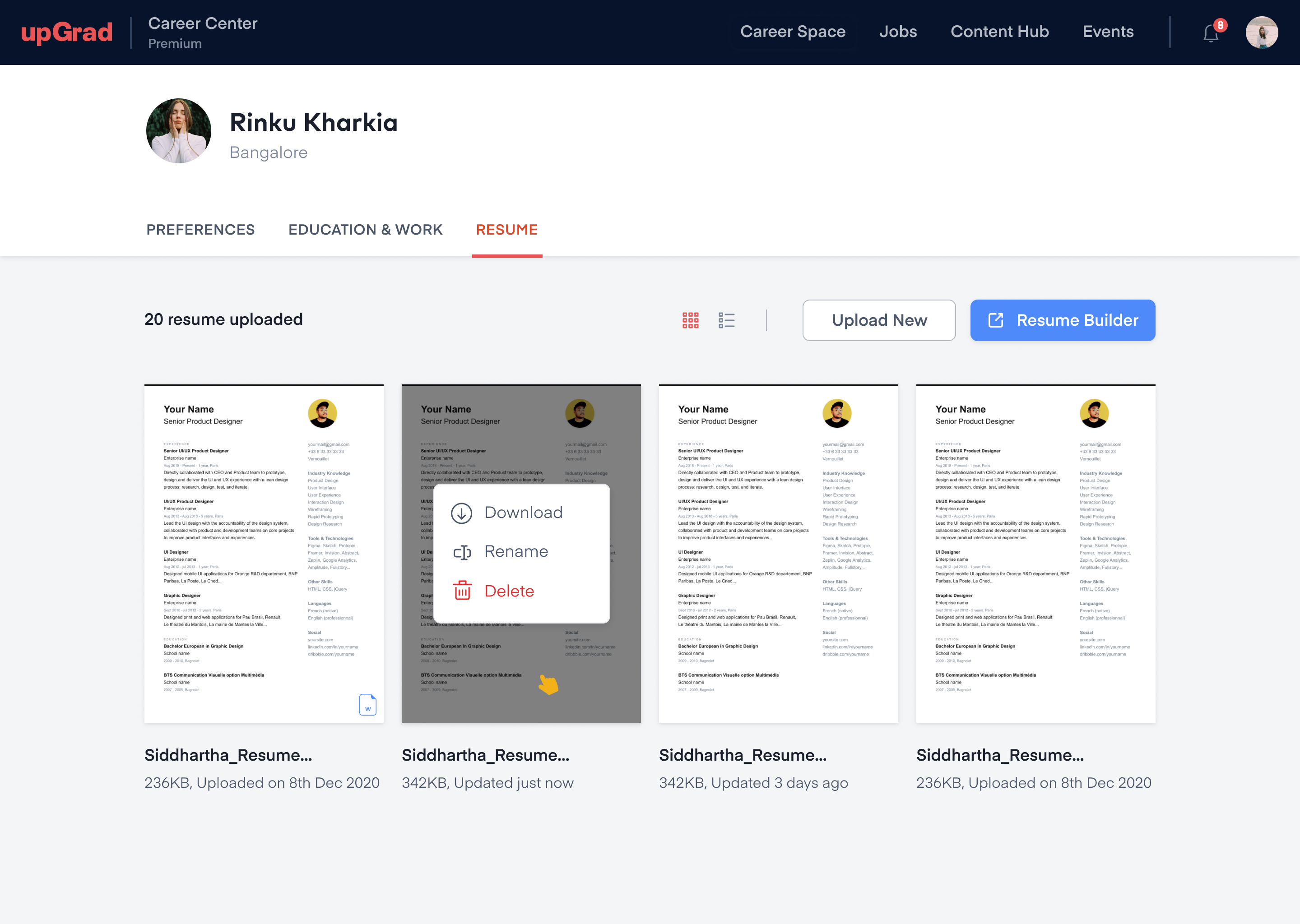Click the red trash Delete icon
Image resolution: width=1300 pixels, height=924 pixels.
tap(462, 591)
